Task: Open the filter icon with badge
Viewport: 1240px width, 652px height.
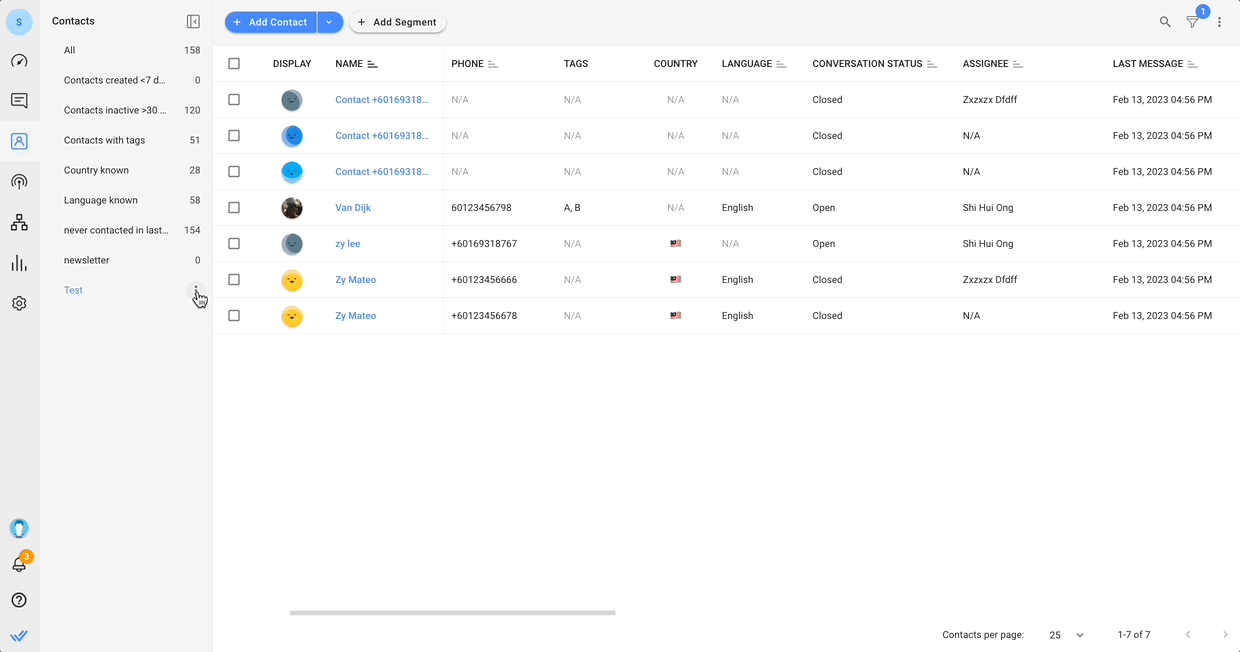Action: click(1192, 22)
